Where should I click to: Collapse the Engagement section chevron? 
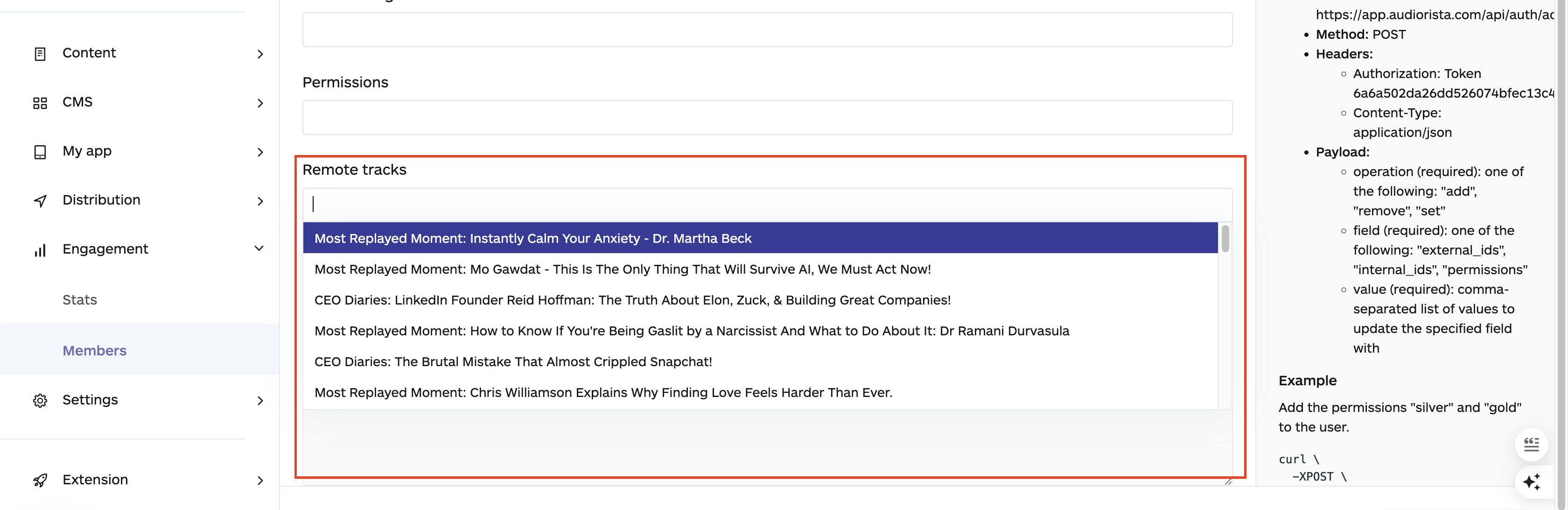[259, 248]
